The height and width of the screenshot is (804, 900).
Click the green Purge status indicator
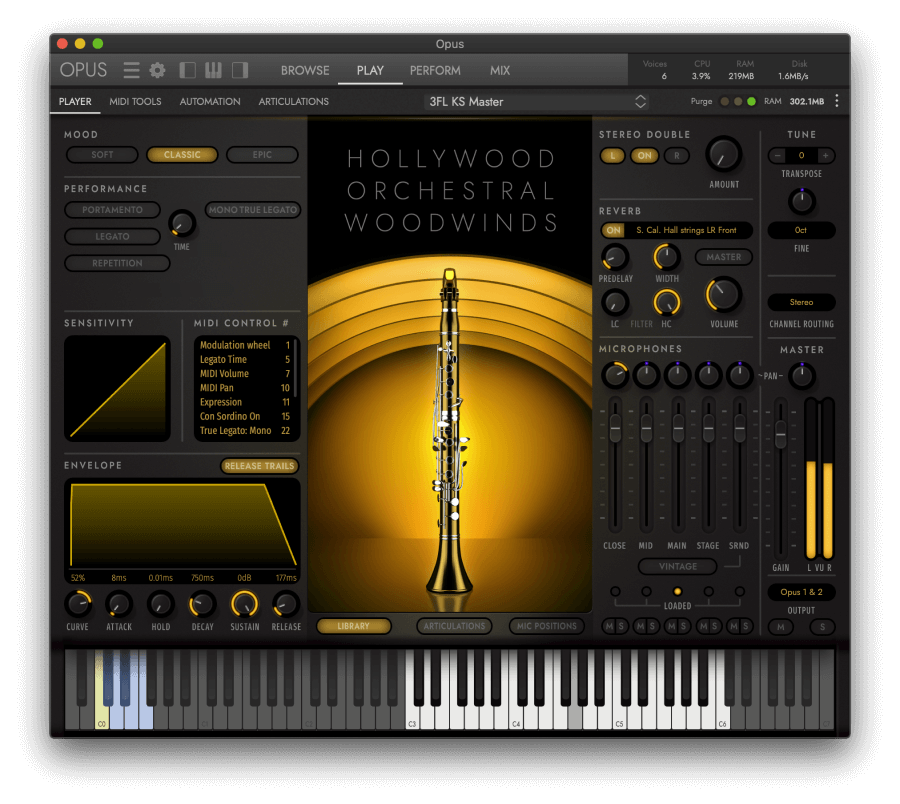(x=751, y=101)
